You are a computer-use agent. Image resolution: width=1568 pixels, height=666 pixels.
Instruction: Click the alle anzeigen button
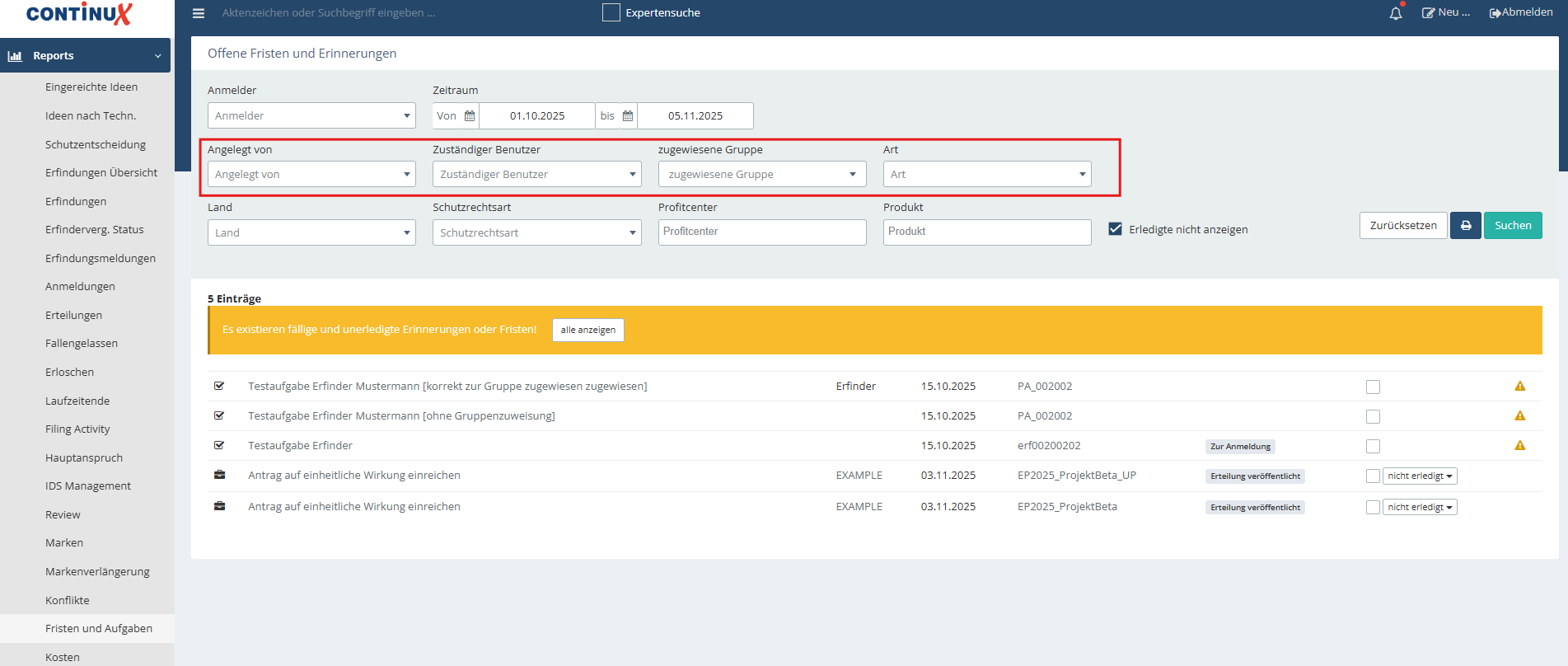(587, 330)
